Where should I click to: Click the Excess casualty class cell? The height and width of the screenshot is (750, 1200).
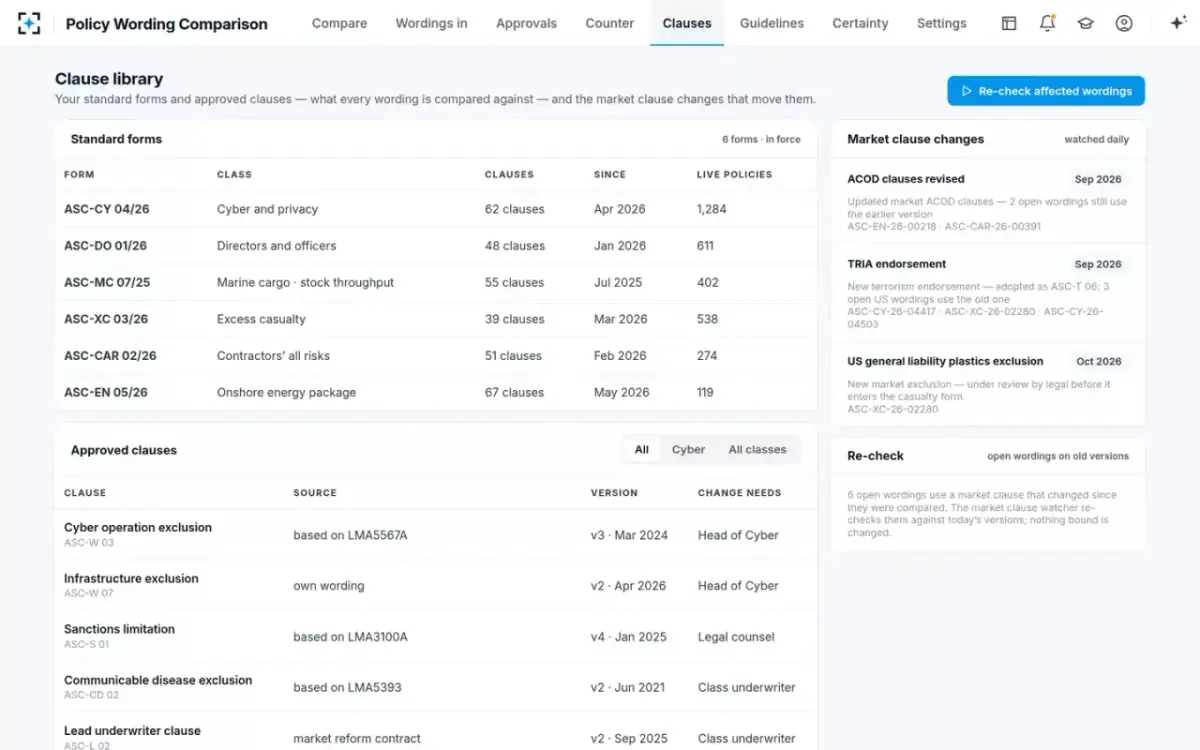261,319
